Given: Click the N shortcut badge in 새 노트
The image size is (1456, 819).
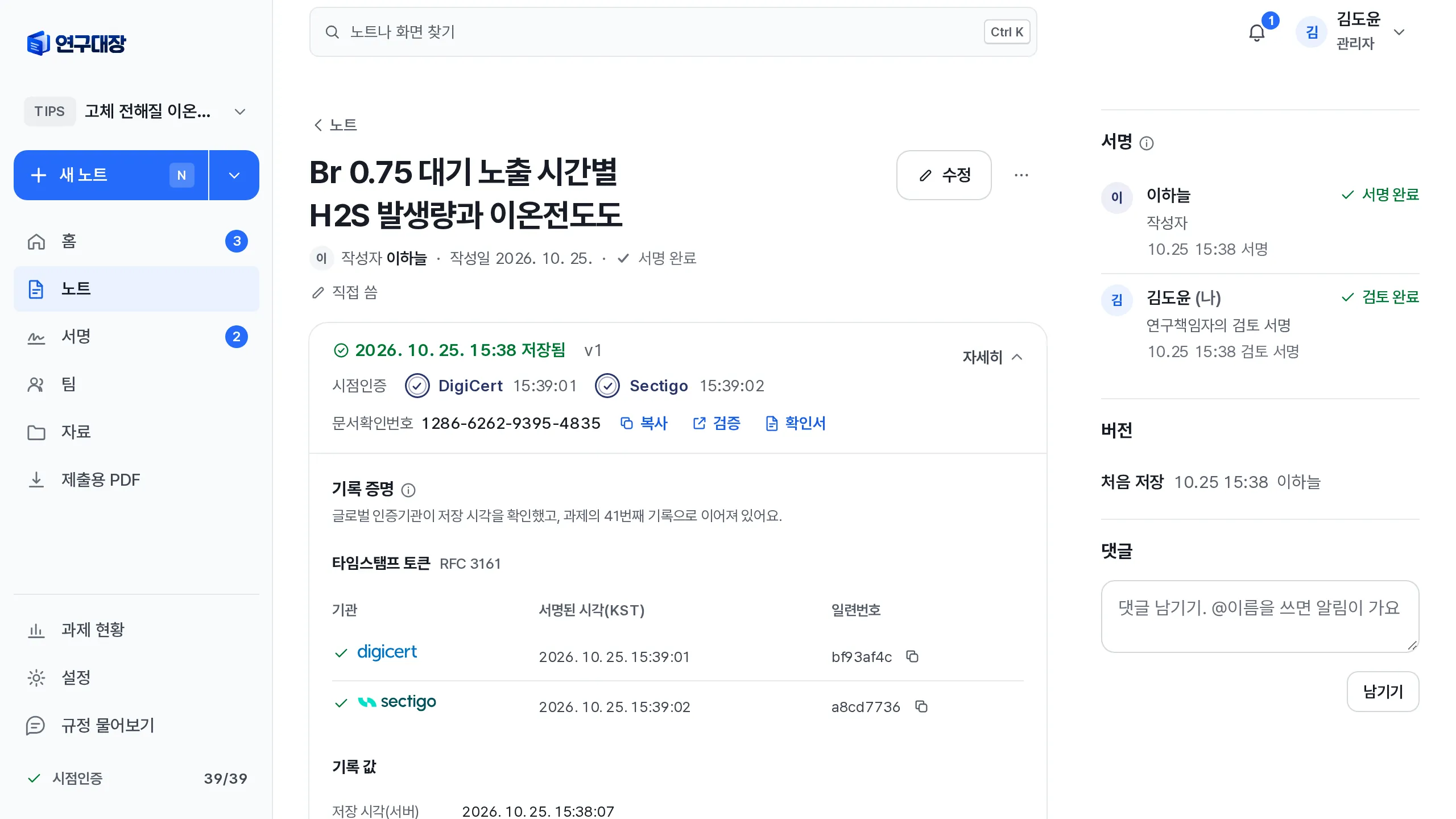Looking at the screenshot, I should [x=181, y=175].
